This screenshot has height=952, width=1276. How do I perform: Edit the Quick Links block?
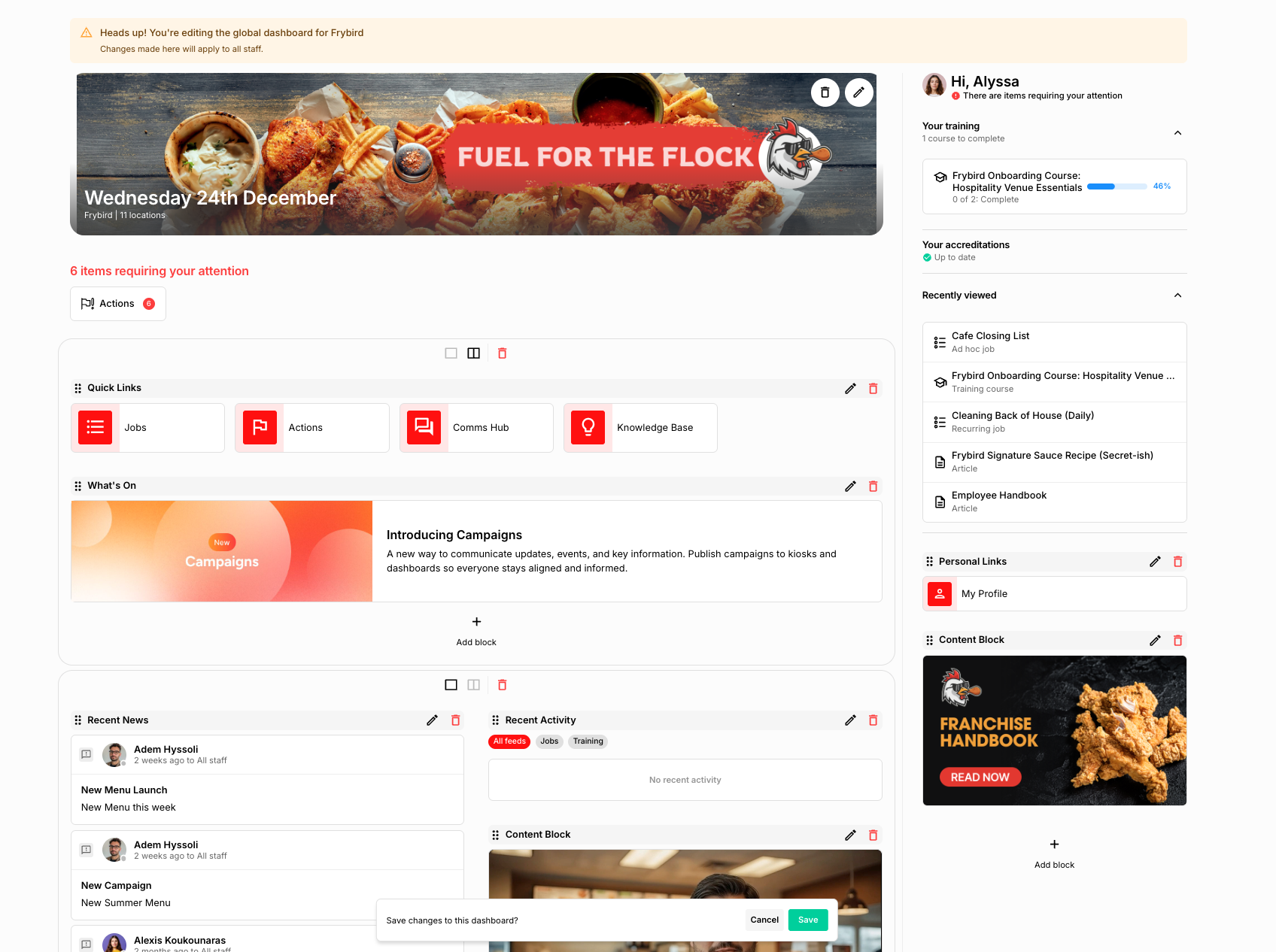point(850,389)
